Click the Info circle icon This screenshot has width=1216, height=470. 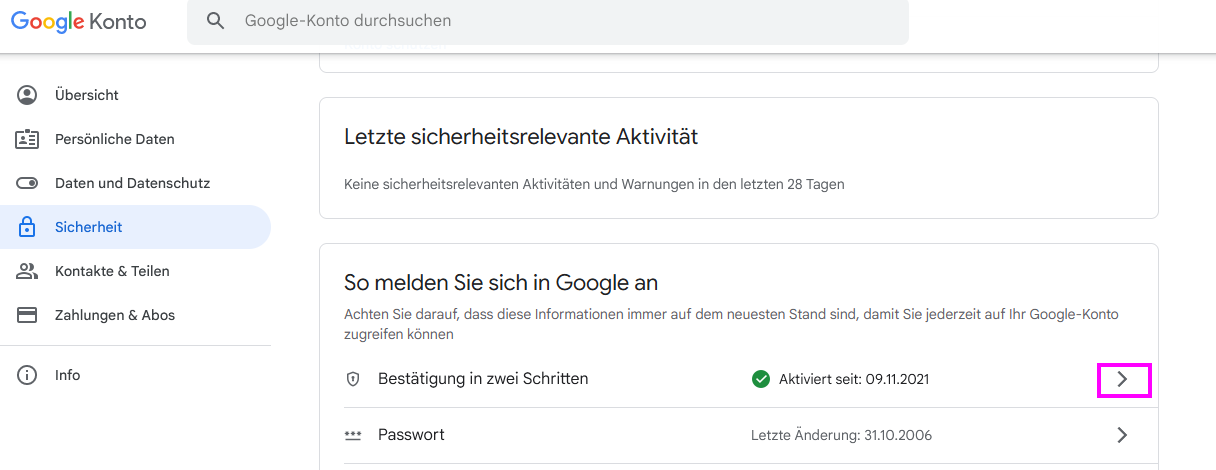[x=27, y=375]
